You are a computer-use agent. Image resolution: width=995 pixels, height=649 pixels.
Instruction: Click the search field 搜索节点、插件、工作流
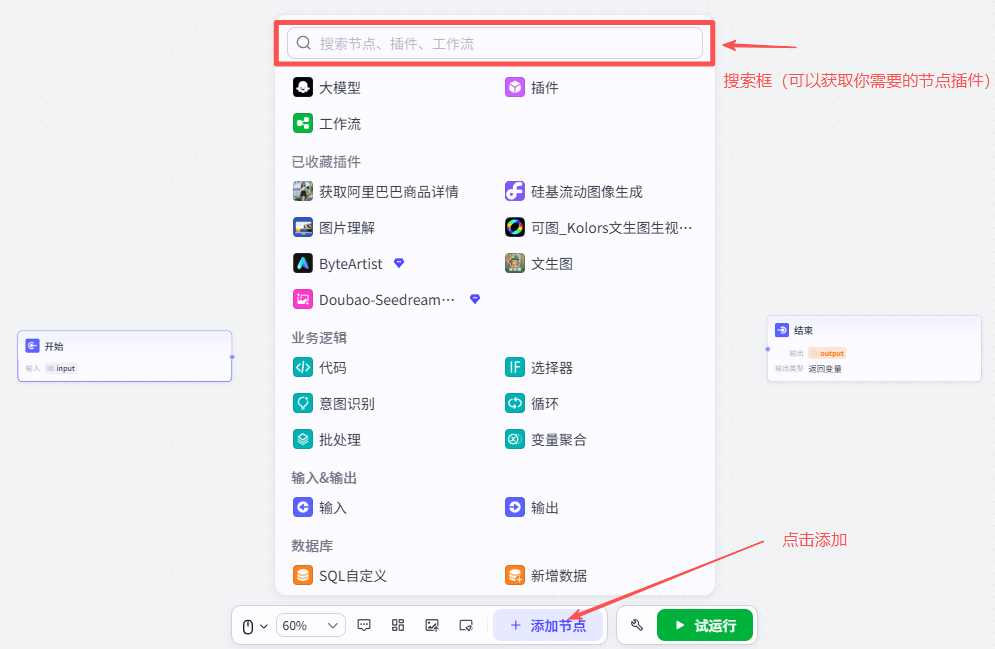point(497,43)
